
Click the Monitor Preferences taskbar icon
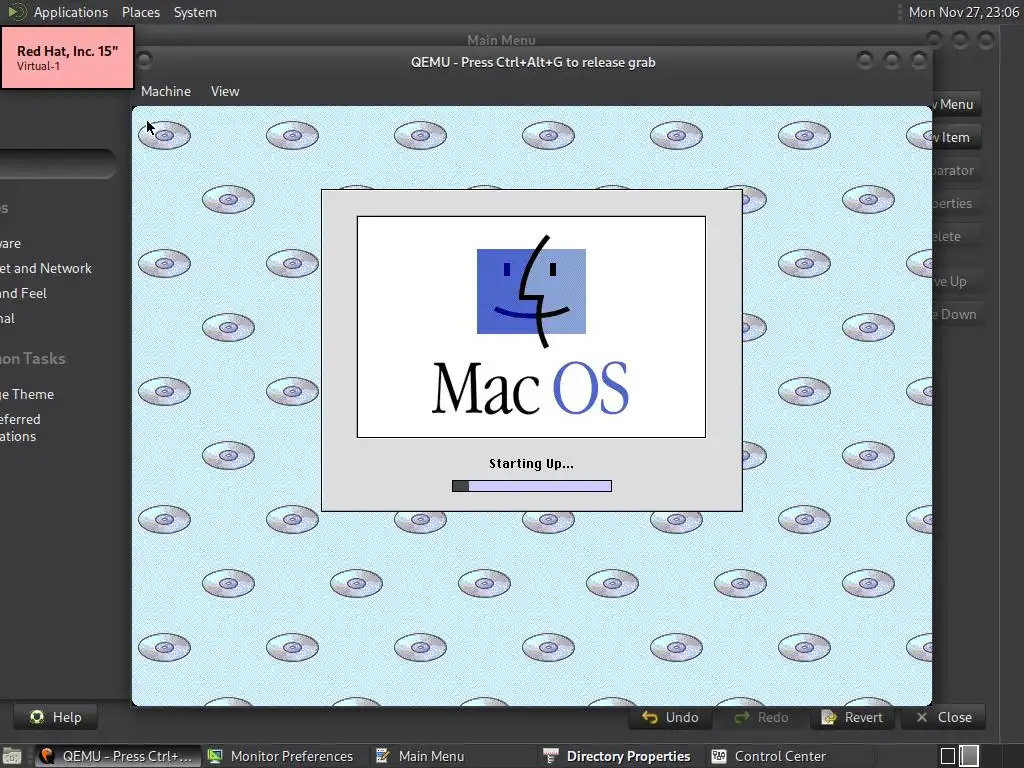215,756
